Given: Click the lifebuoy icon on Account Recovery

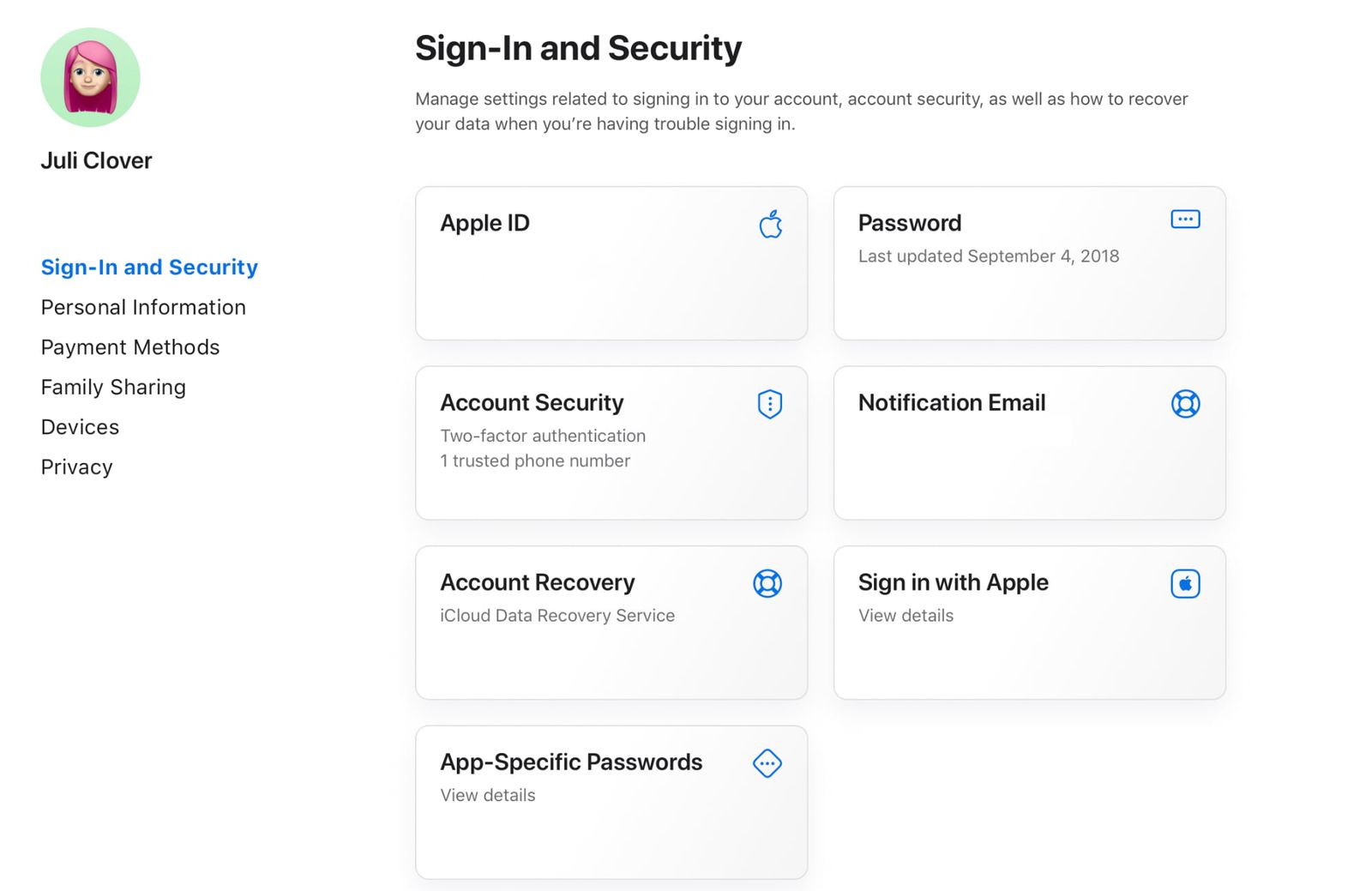Looking at the screenshot, I should [x=767, y=583].
